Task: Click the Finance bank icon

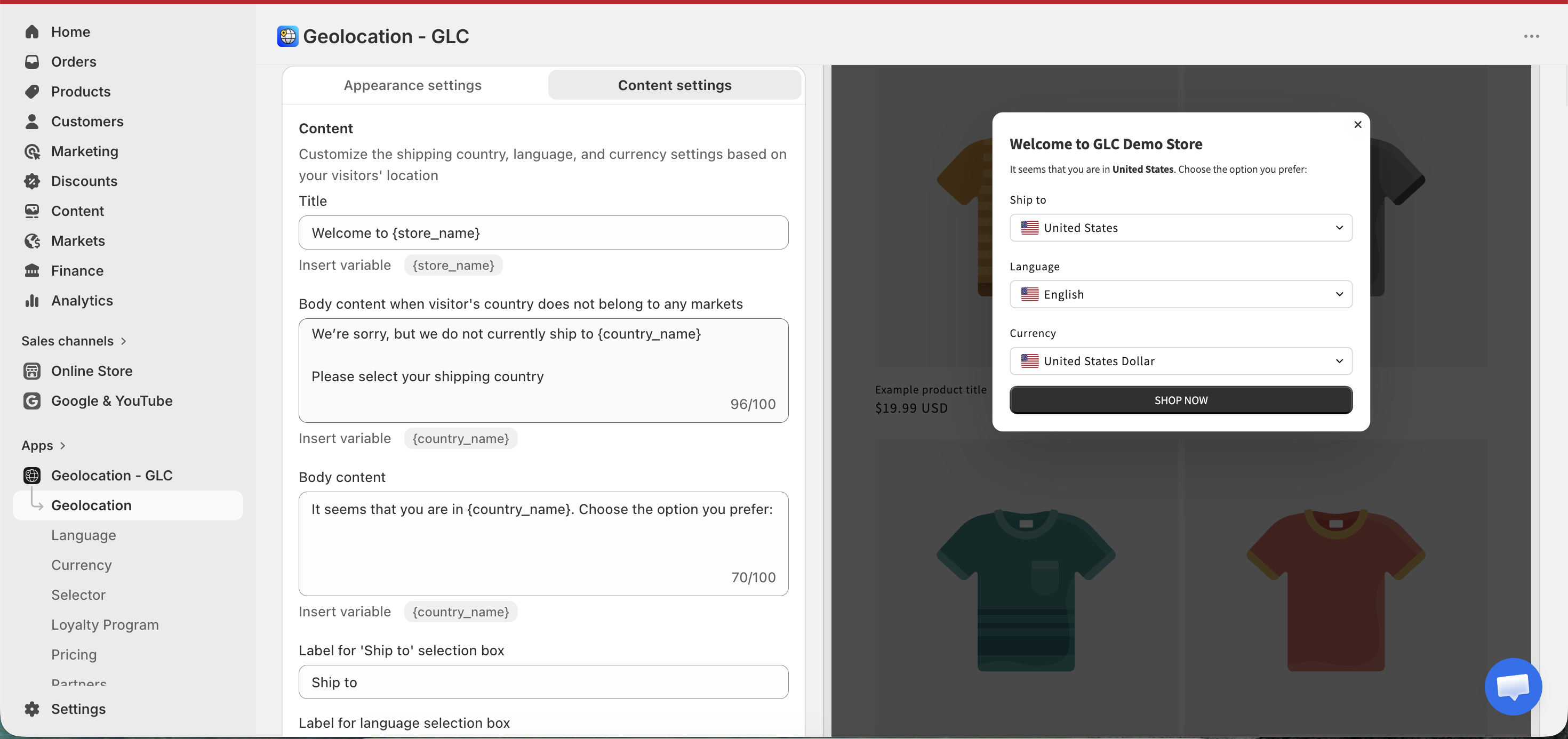Action: coord(32,270)
